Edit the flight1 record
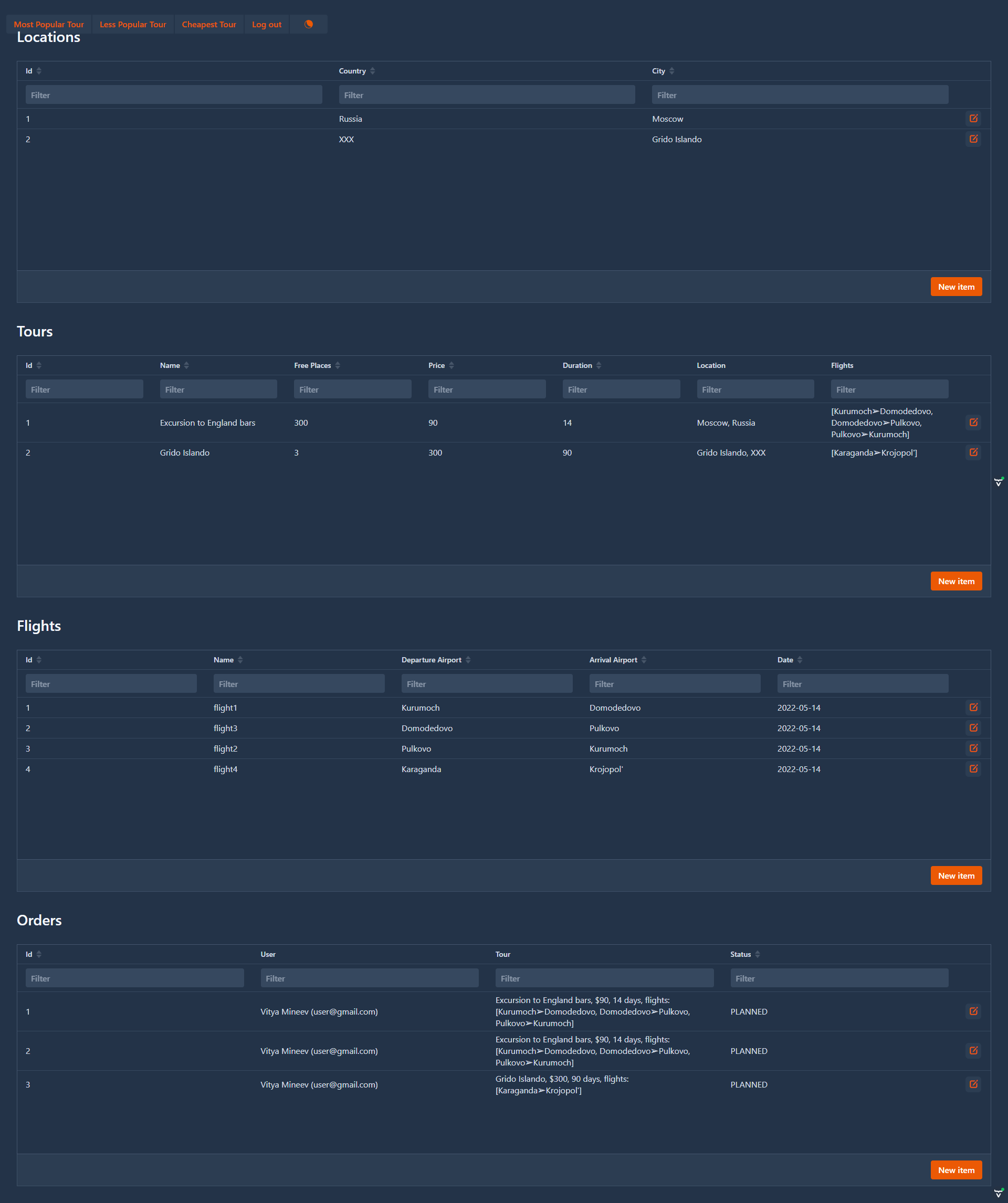Image resolution: width=1008 pixels, height=1203 pixels. pyautogui.click(x=974, y=707)
